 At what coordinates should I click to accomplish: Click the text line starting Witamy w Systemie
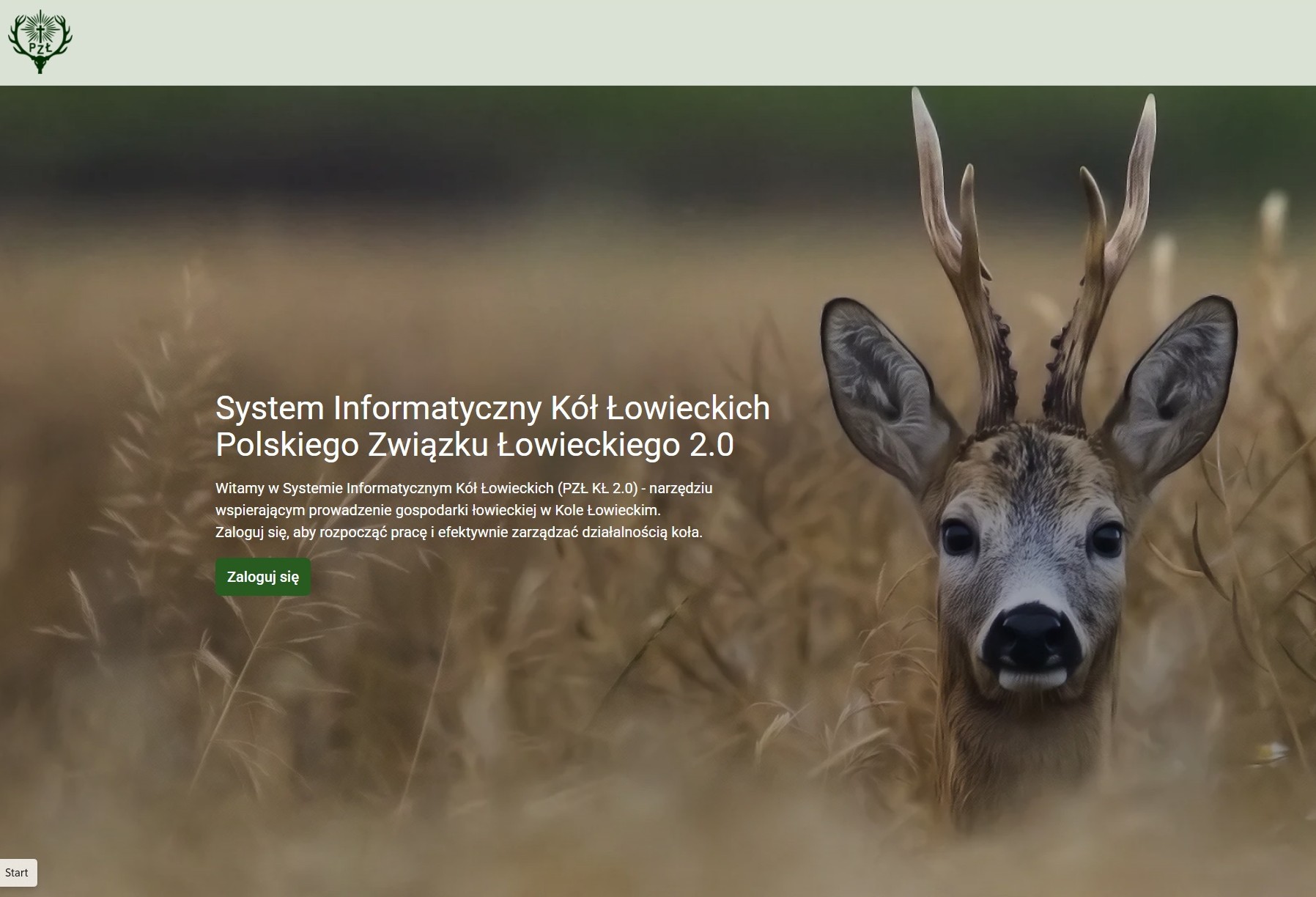point(464,488)
